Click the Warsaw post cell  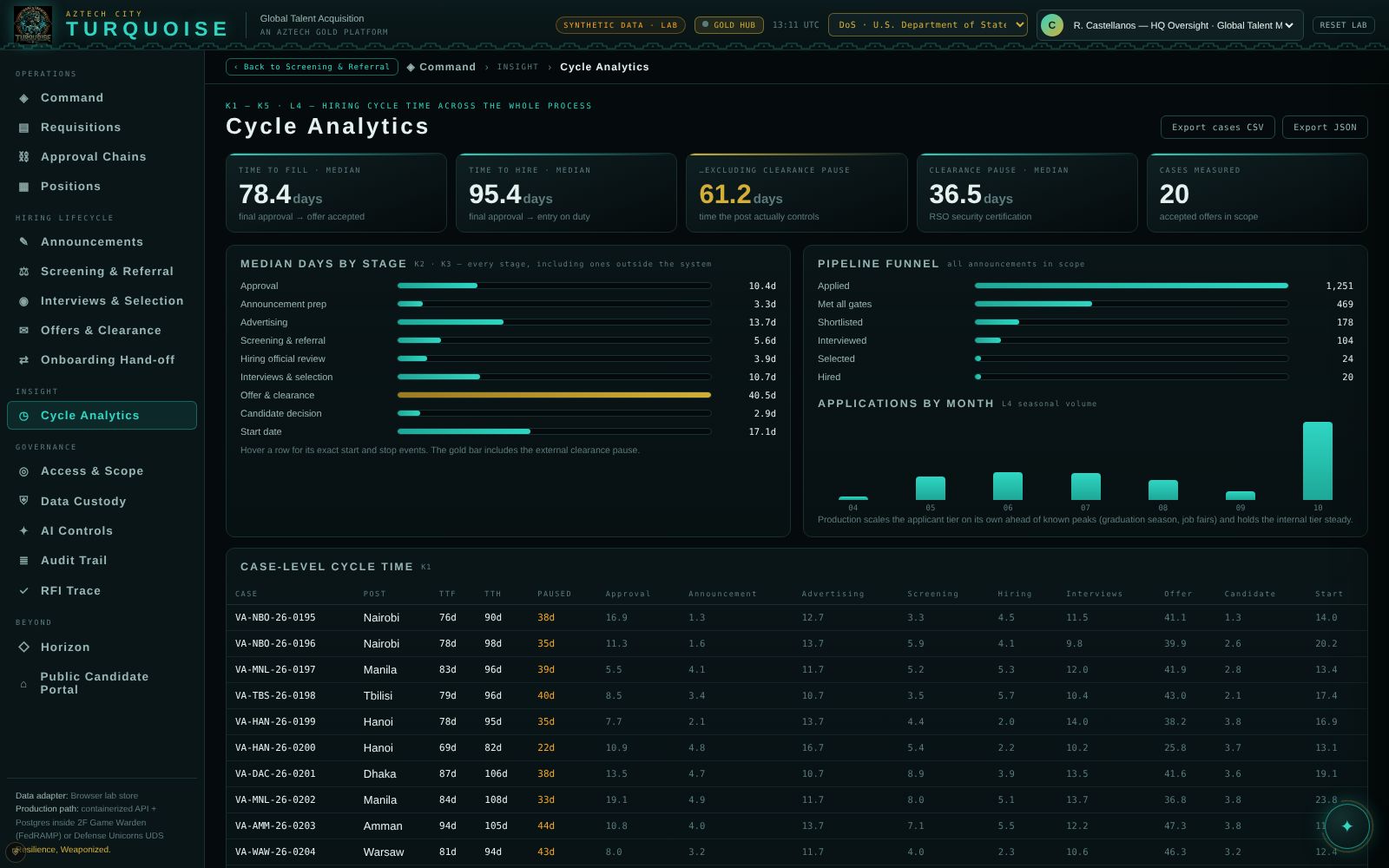tap(384, 852)
